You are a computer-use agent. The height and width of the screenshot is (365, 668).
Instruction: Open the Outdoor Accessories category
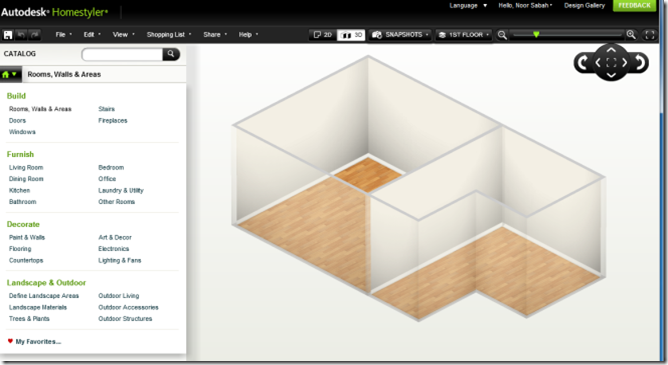click(x=128, y=307)
